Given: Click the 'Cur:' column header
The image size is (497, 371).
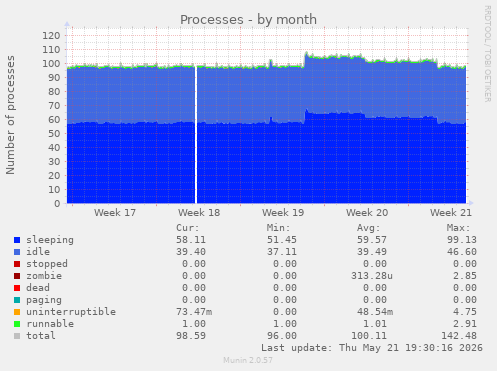Looking at the screenshot, I should click(188, 228).
